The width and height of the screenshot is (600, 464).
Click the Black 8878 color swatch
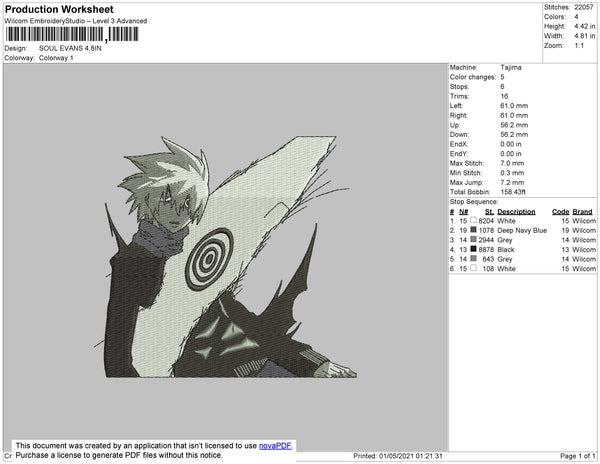pyautogui.click(x=473, y=249)
